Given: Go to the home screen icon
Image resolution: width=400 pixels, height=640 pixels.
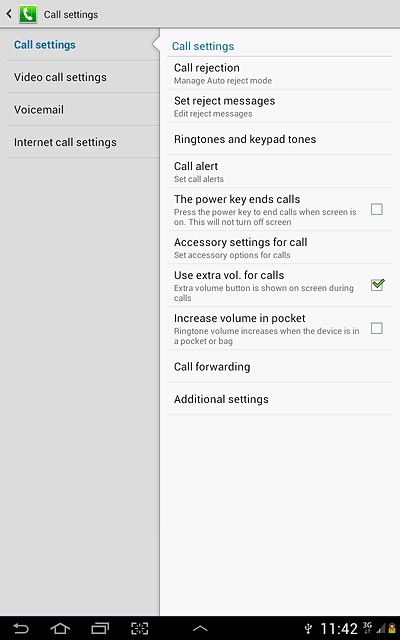Looking at the screenshot, I should (60, 629).
